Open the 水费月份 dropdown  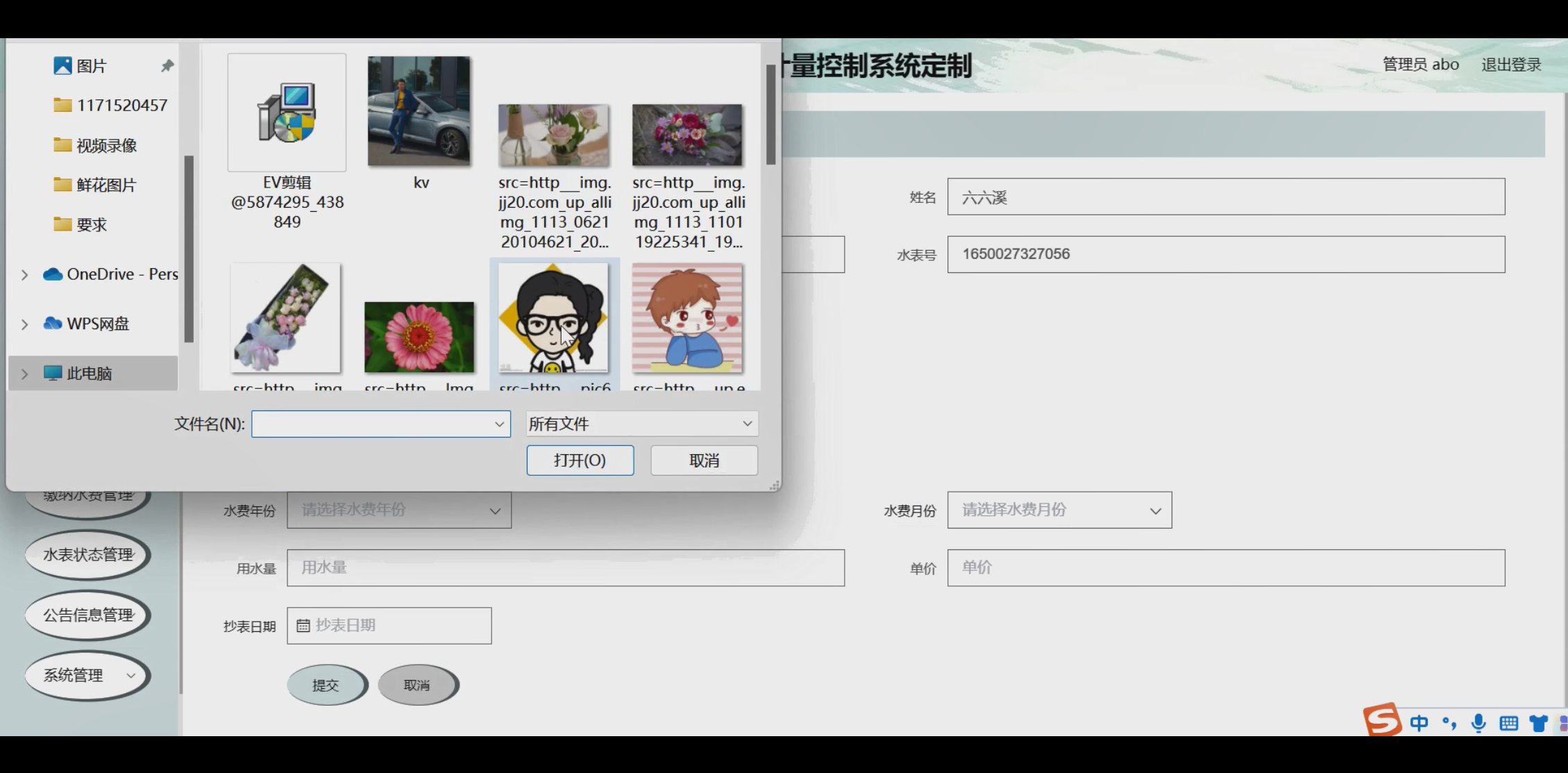click(1059, 510)
